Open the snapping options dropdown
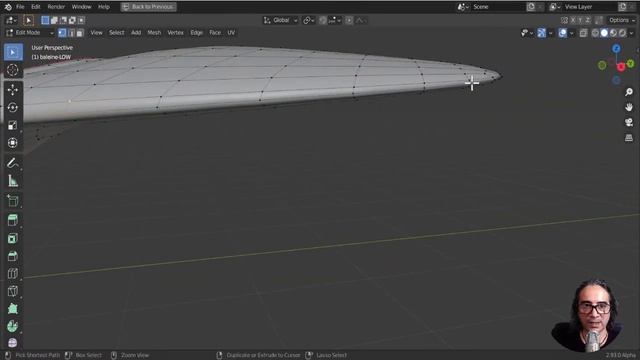 click(335, 20)
